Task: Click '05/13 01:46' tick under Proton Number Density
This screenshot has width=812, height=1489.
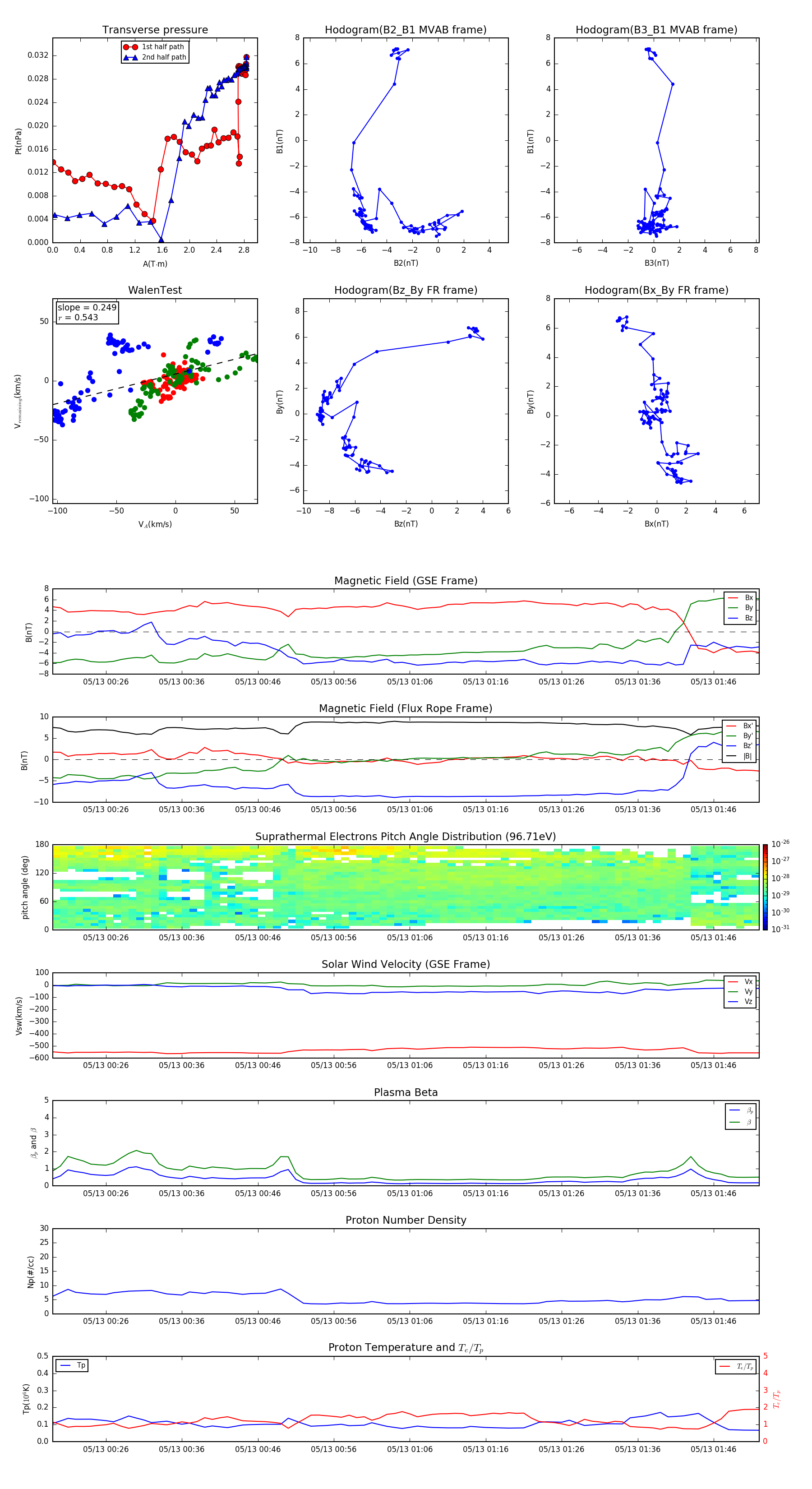Action: point(713,1321)
